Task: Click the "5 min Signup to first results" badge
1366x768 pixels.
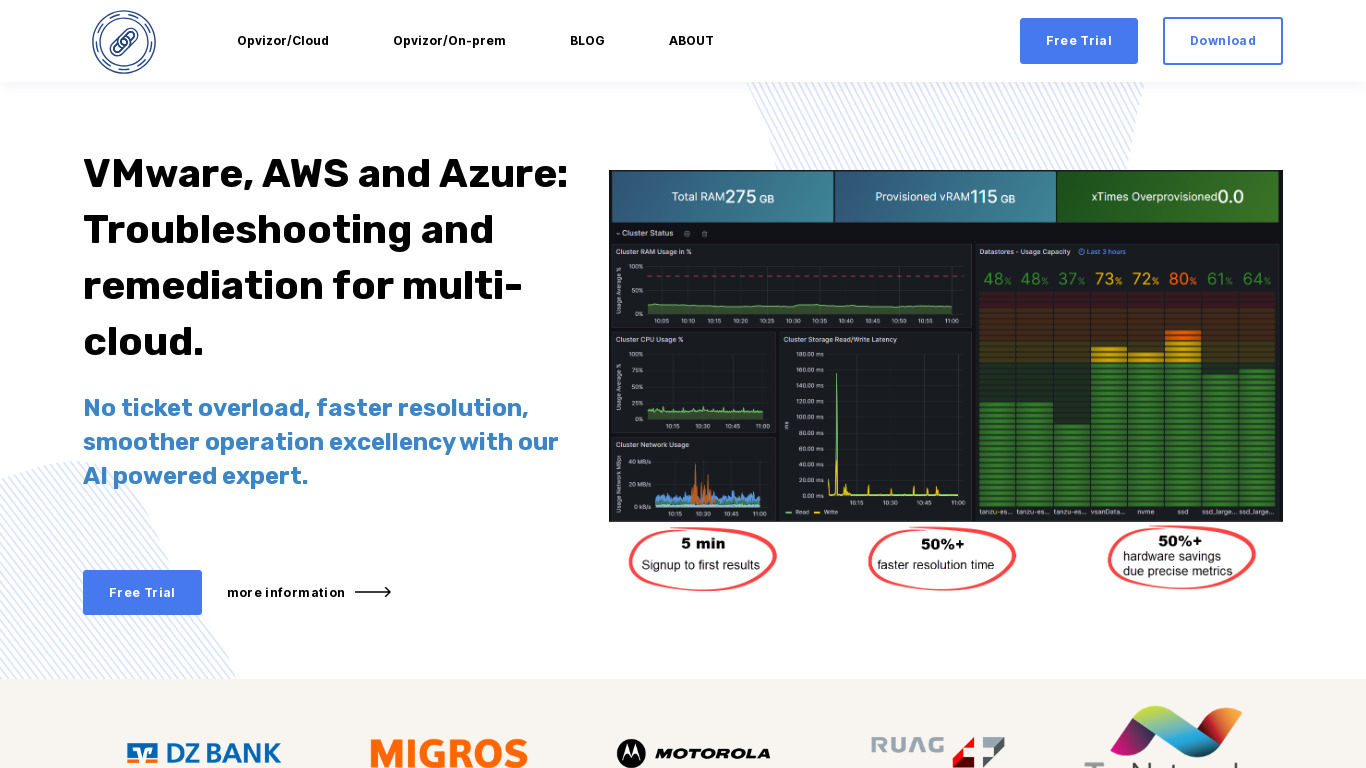Action: pos(702,558)
